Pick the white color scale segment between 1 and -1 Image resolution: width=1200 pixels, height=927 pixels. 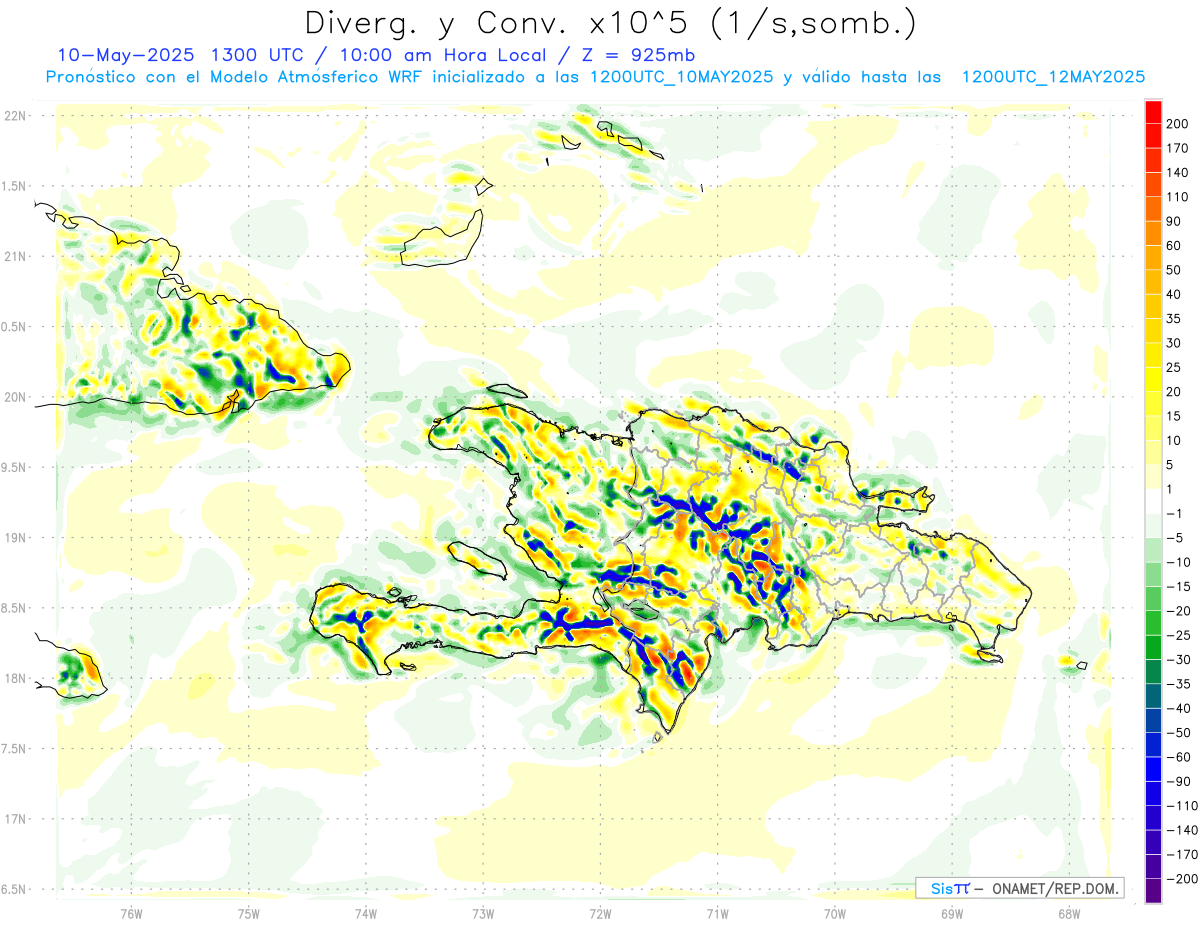[1153, 502]
